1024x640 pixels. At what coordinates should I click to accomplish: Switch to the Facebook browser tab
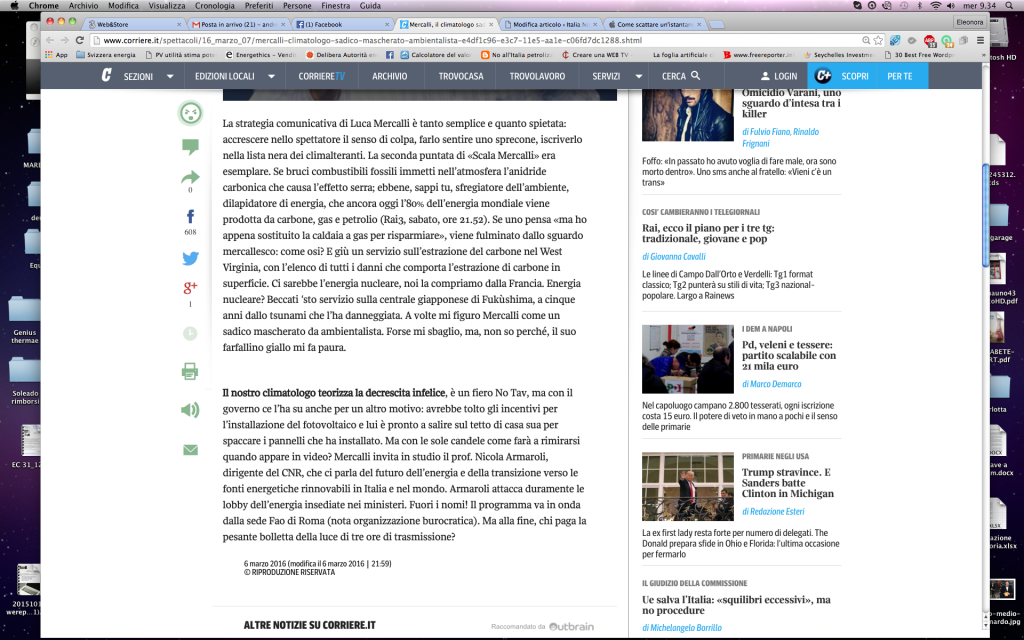click(x=325, y=22)
